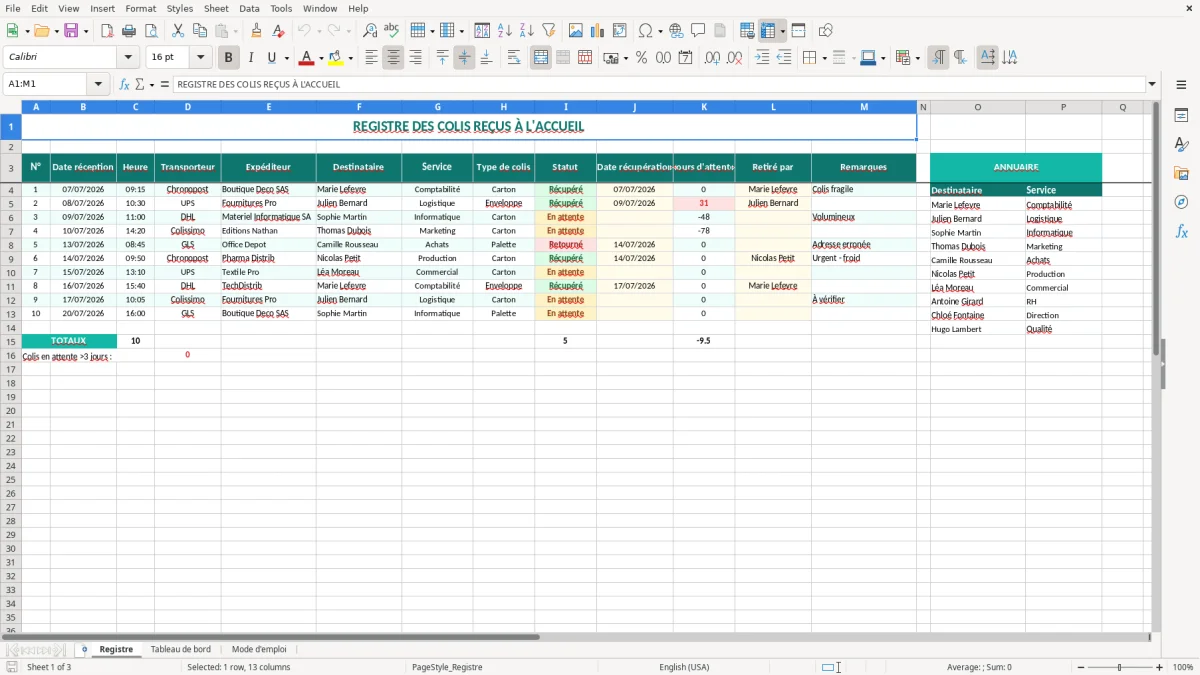Click zoom in plus button
Viewport: 1200px width, 675px height.
pos(1159,667)
